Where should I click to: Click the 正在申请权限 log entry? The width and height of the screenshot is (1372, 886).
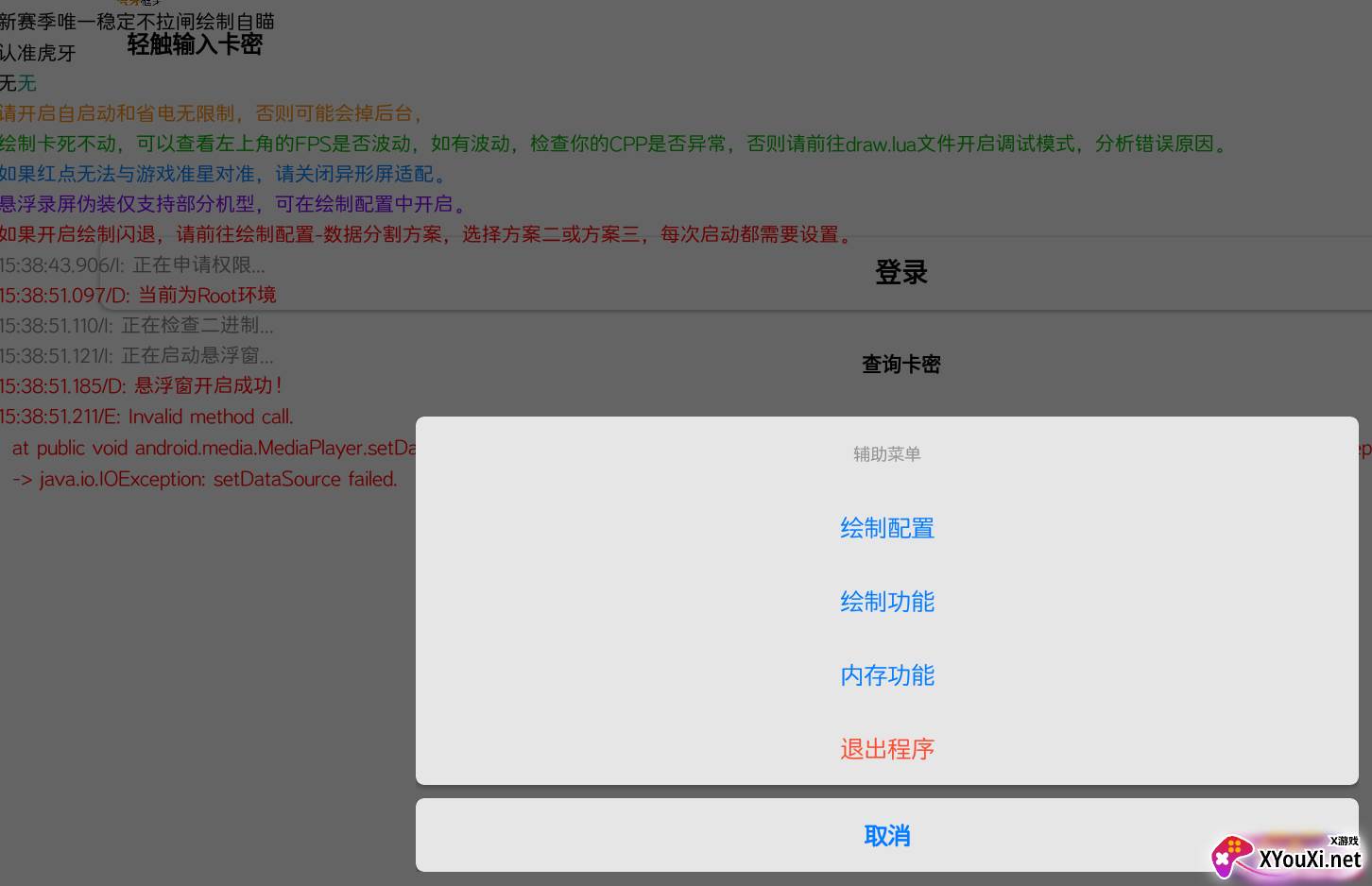(132, 265)
